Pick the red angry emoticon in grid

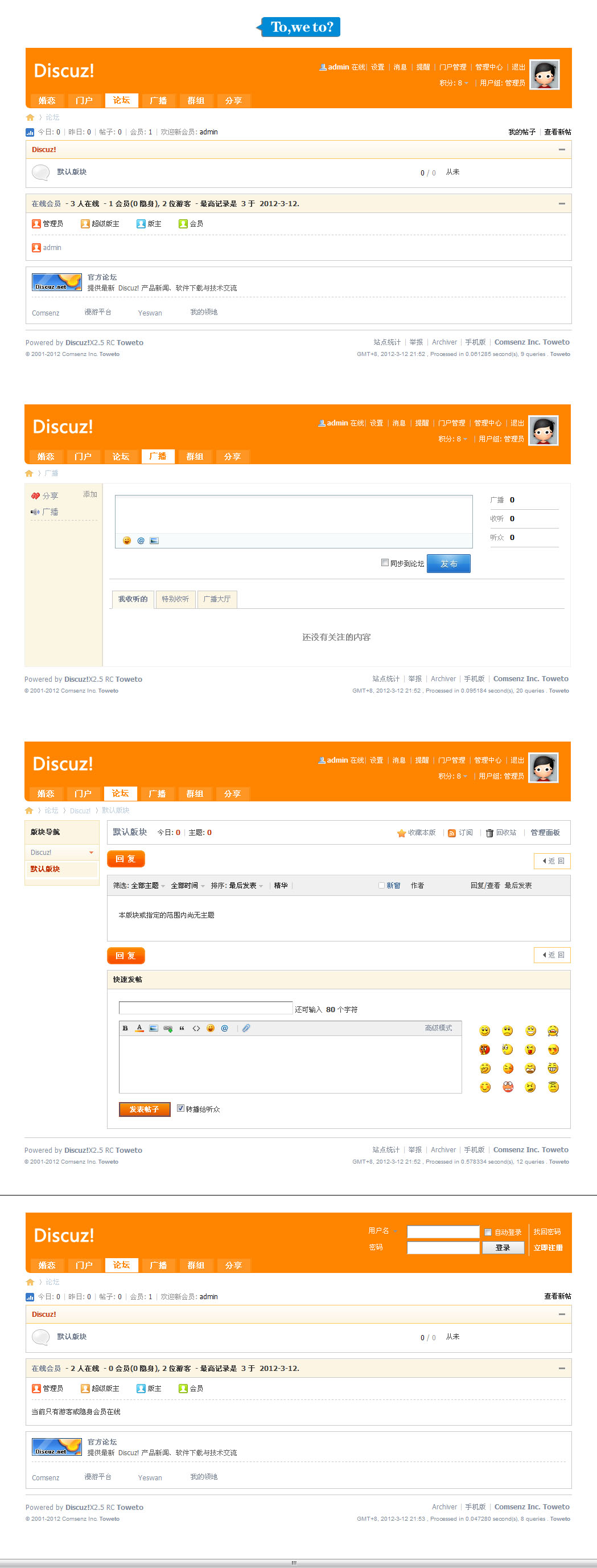click(x=484, y=1049)
